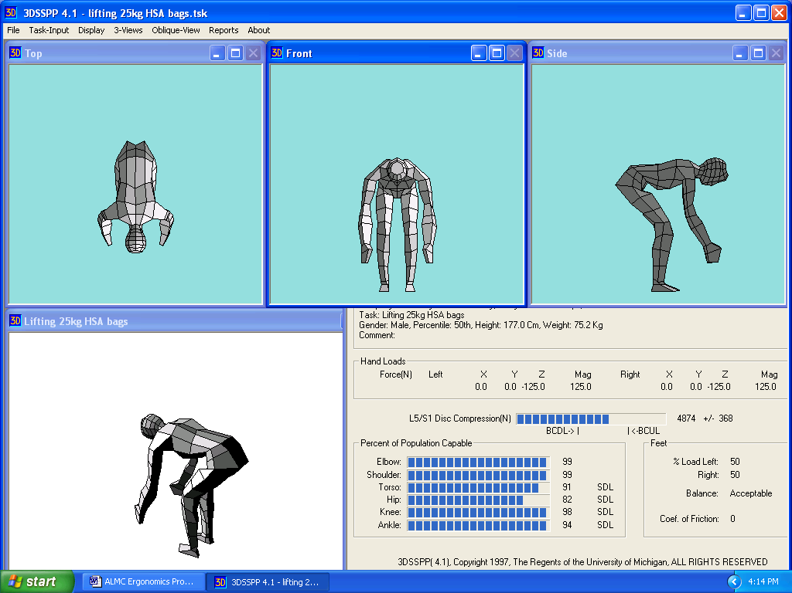Click the Torso percent value 91

point(567,487)
